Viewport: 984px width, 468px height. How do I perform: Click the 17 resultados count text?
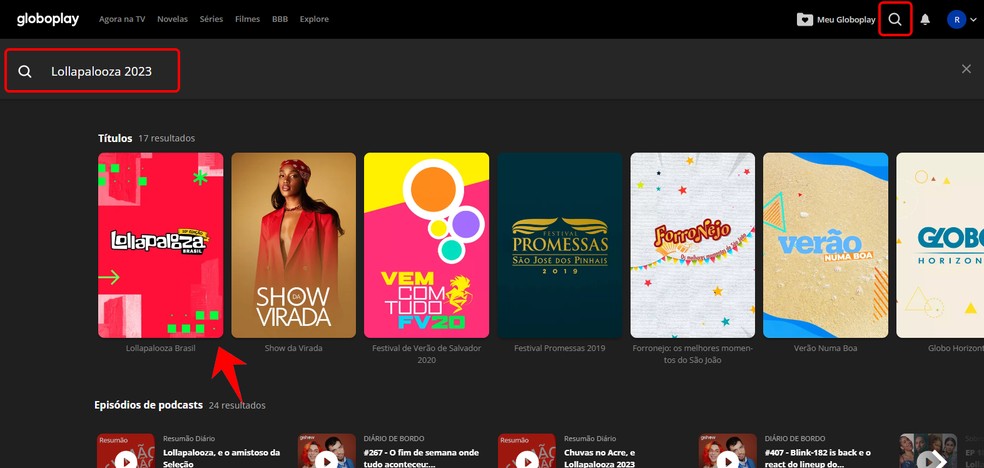click(x=167, y=138)
